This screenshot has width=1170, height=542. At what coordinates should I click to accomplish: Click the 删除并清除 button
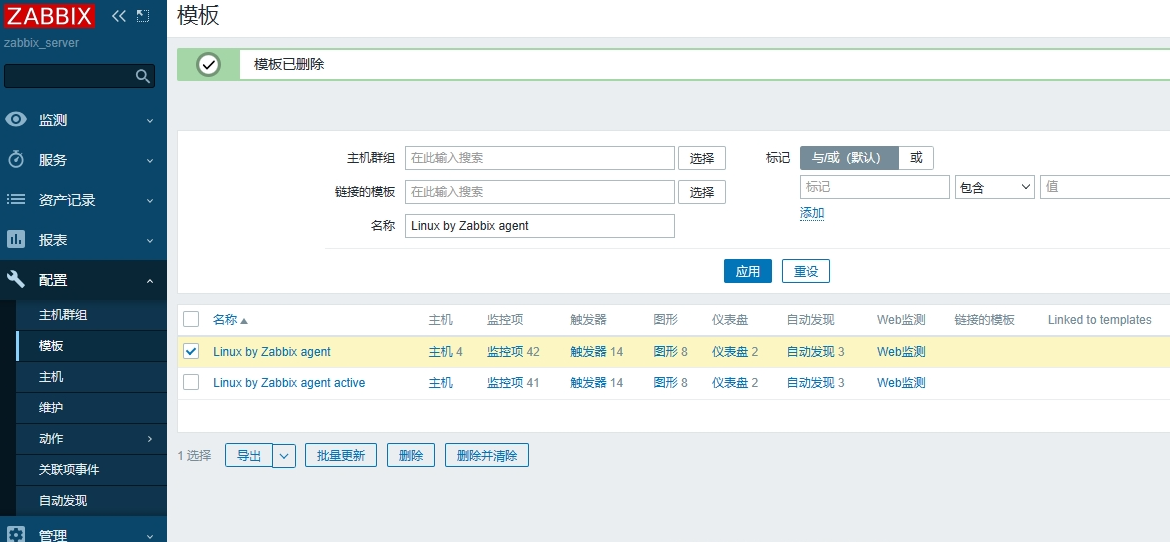486,456
